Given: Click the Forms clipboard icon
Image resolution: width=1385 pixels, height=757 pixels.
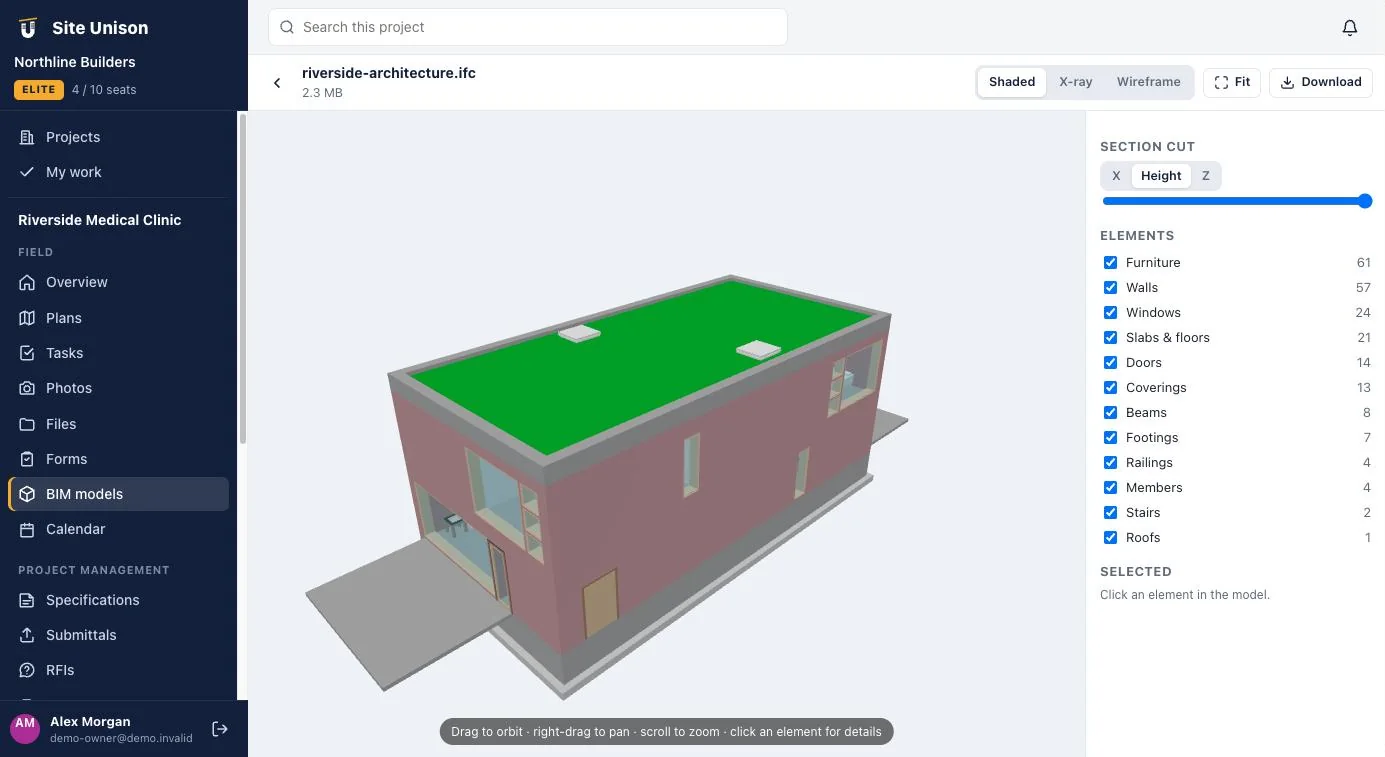Looking at the screenshot, I should [x=27, y=459].
